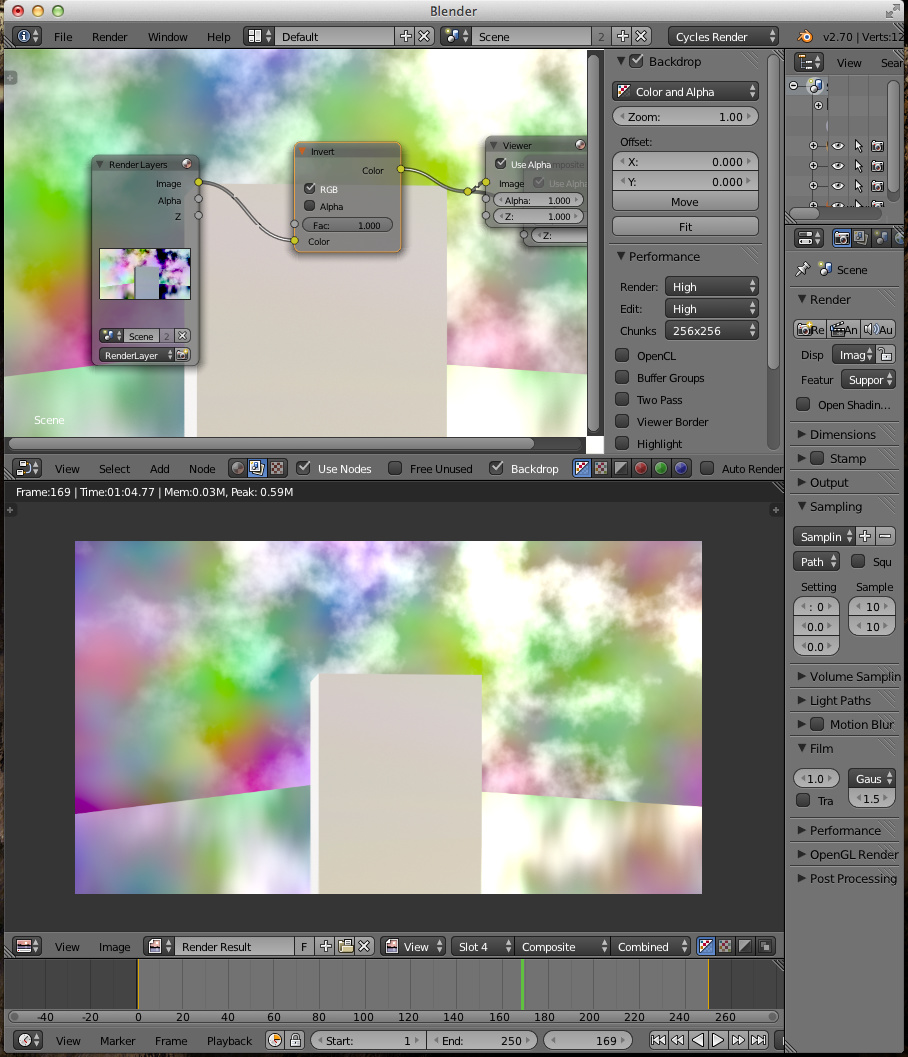Open the Window menu

(168, 37)
